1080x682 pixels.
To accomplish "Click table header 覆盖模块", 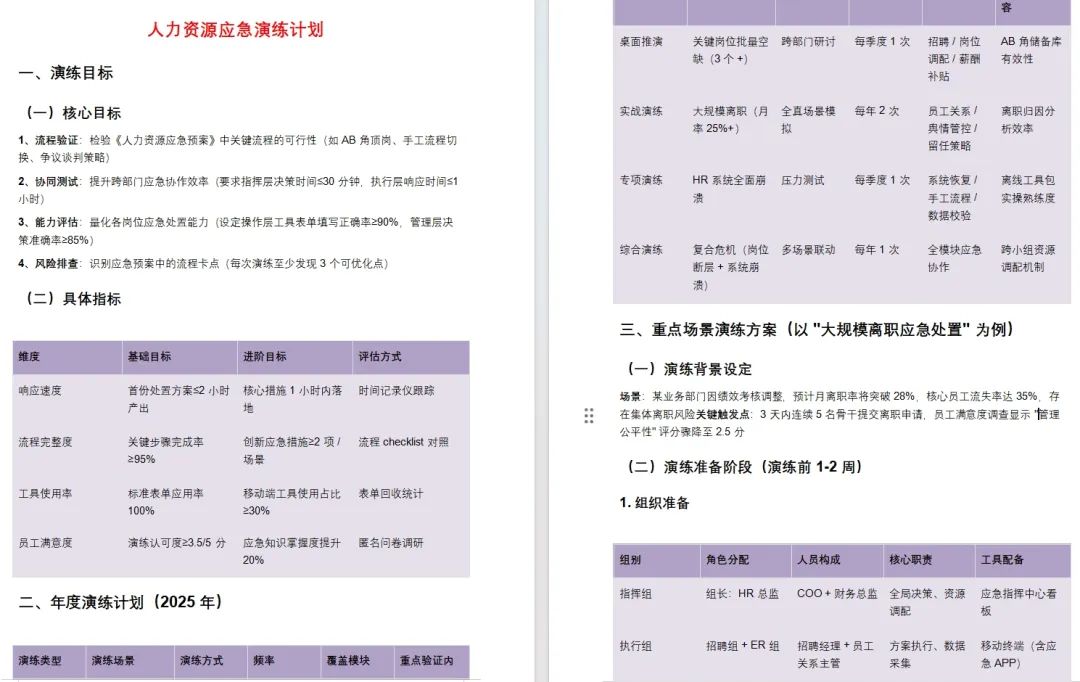I will coord(349,661).
